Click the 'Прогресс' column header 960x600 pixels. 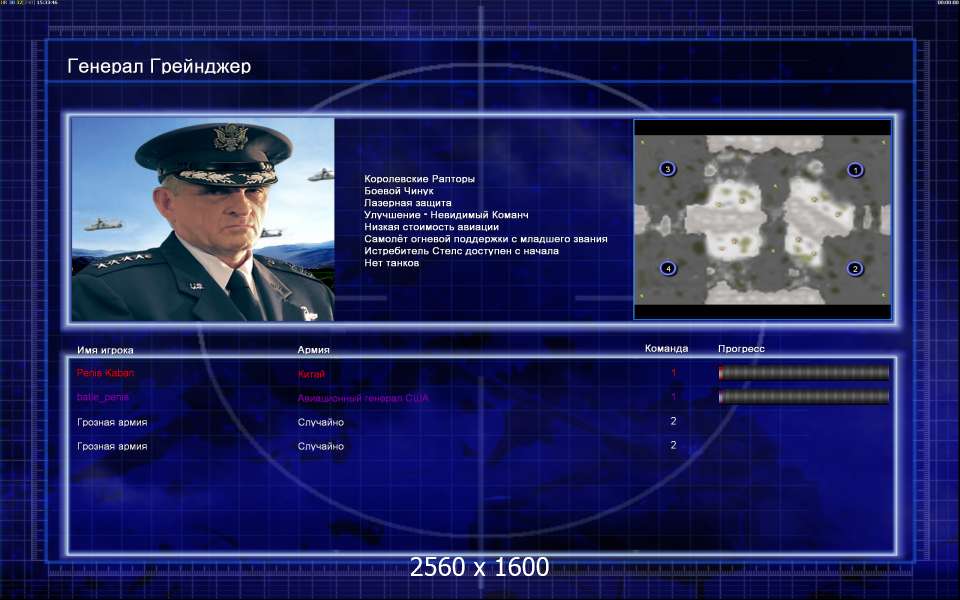click(741, 348)
